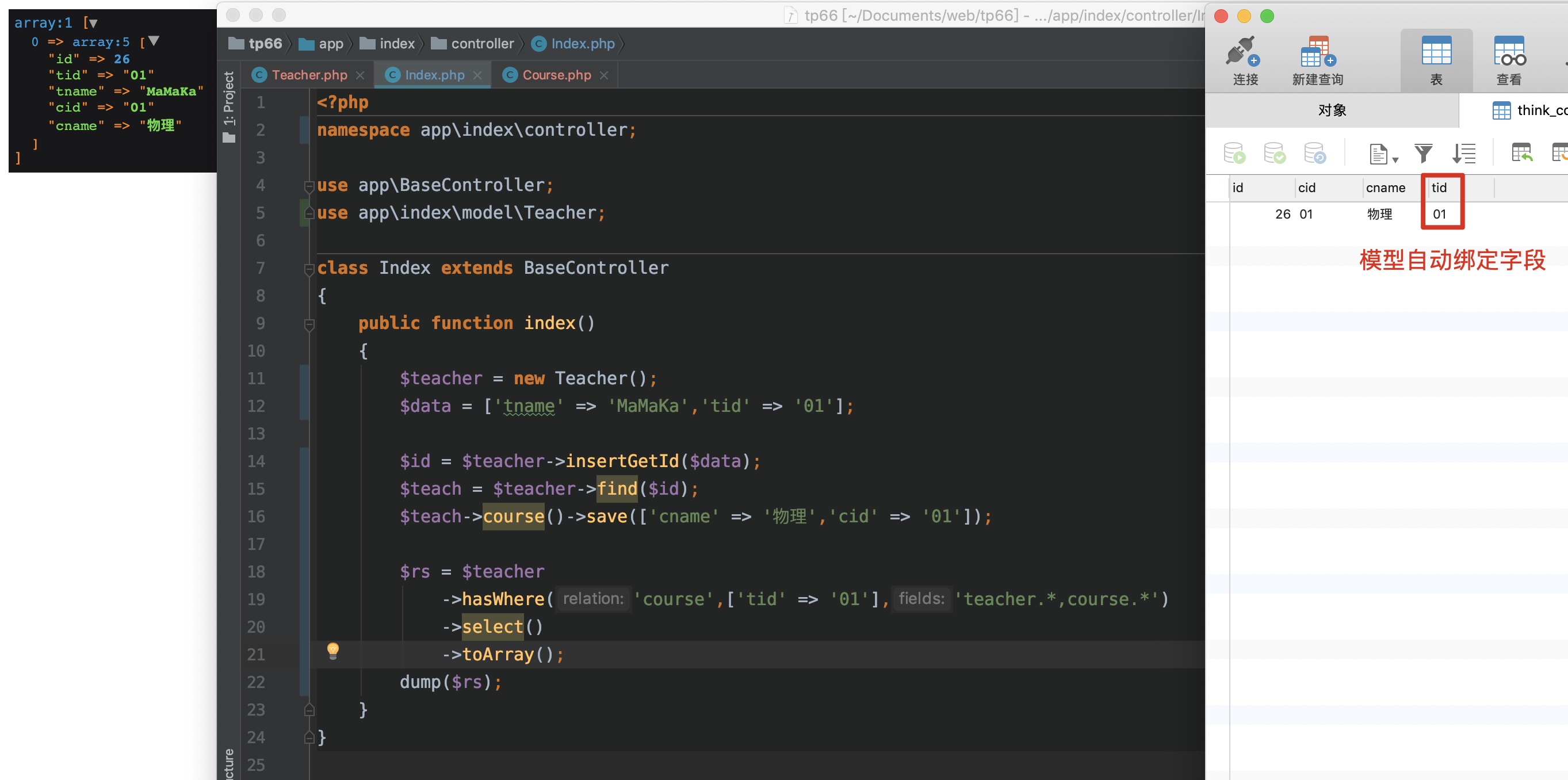Screen dimensions: 1568x780
Task: Select the tid cell value 01
Action: 1460,214
